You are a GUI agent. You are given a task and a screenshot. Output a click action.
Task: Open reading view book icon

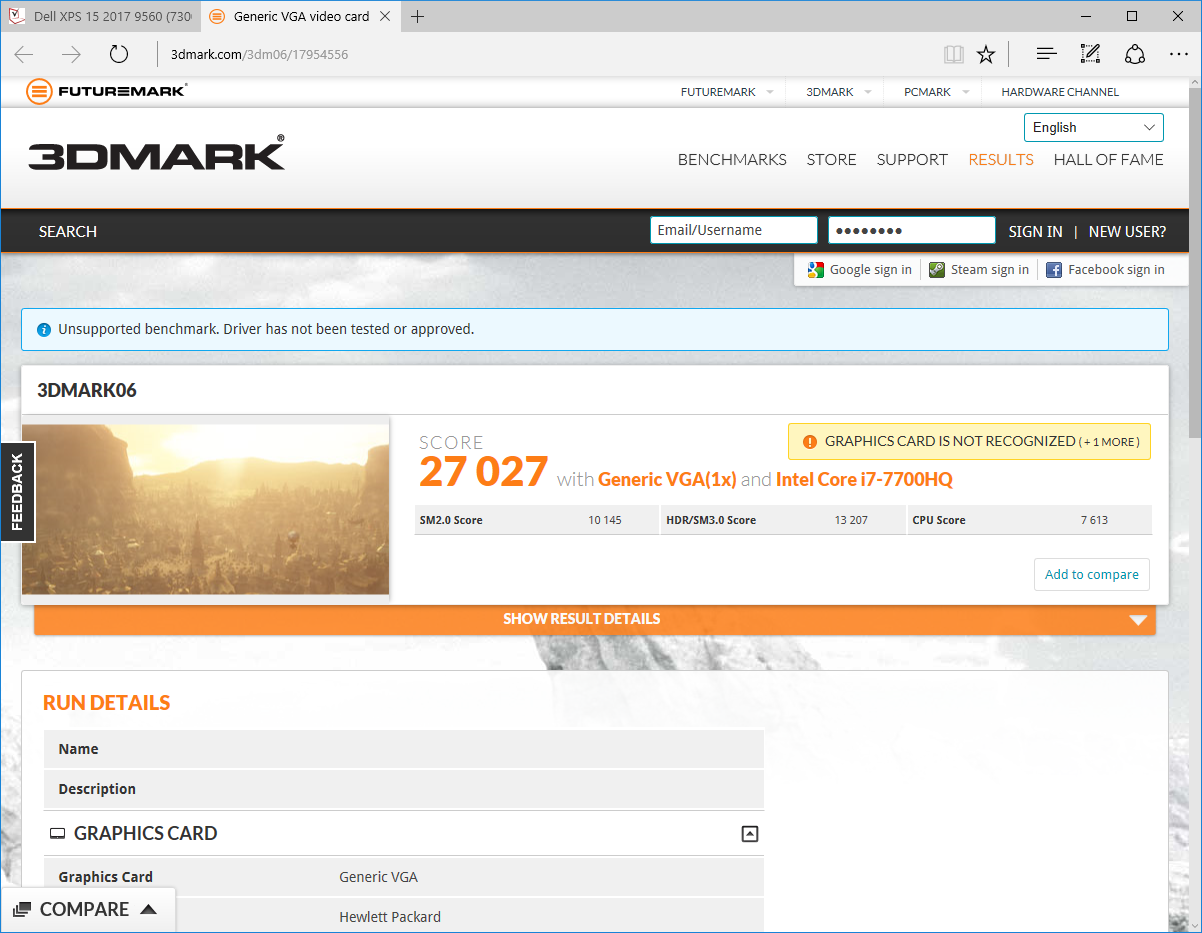point(954,54)
